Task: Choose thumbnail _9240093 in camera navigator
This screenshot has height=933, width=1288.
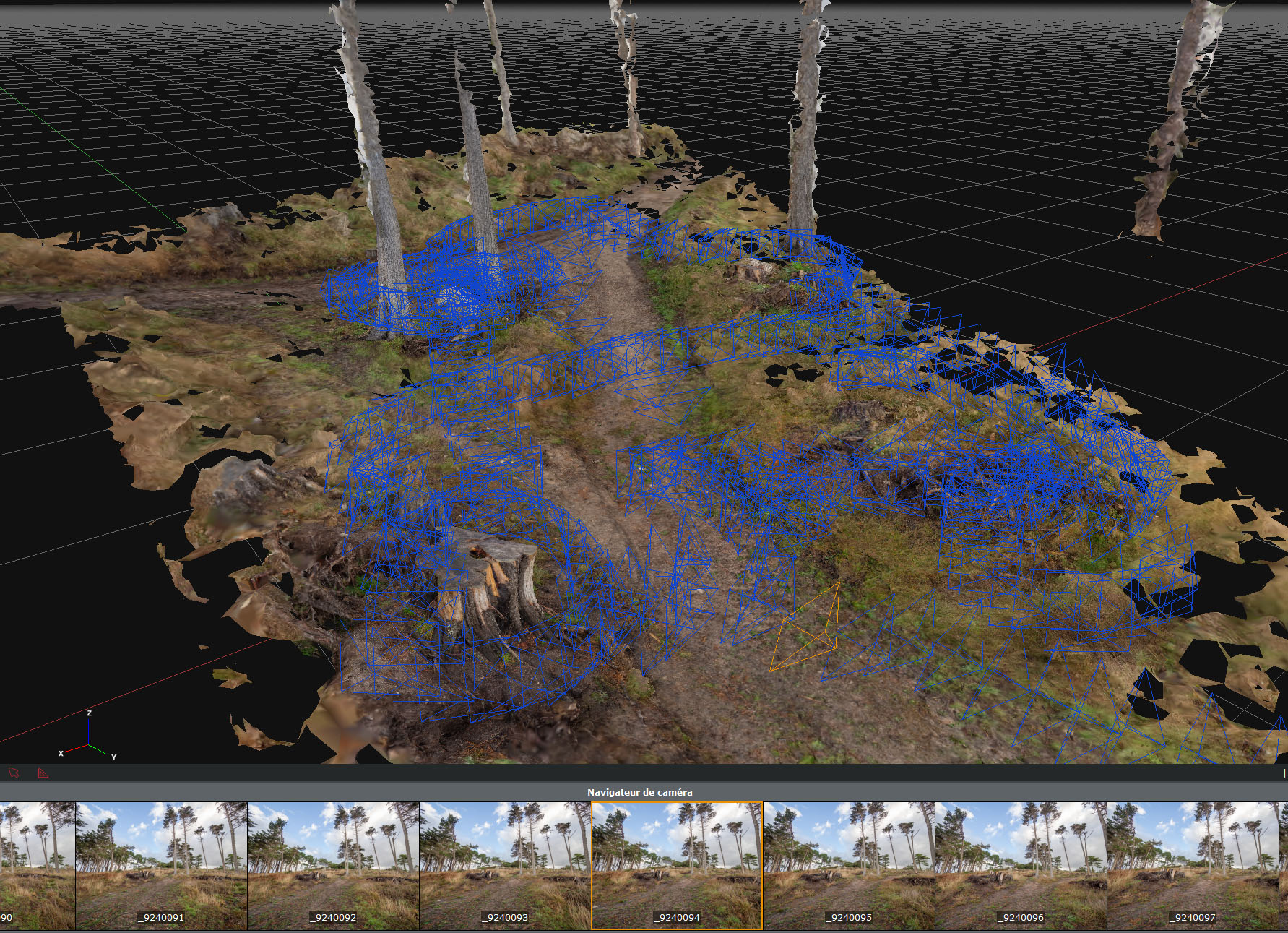Action: 506,865
